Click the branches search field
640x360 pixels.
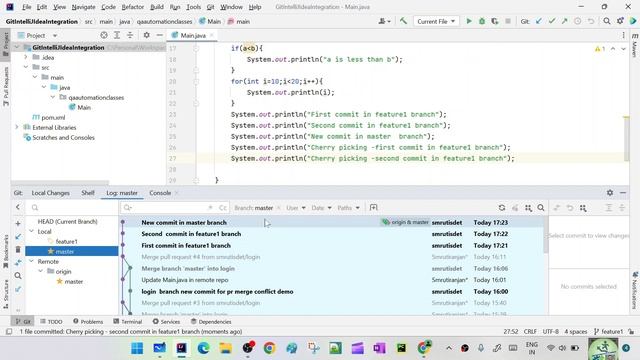click(73, 208)
